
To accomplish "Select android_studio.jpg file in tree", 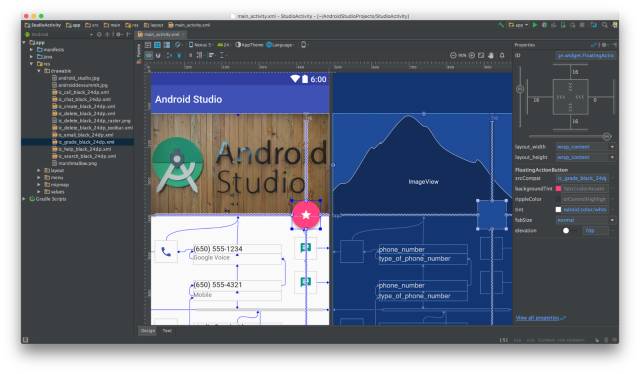I will [76, 78].
